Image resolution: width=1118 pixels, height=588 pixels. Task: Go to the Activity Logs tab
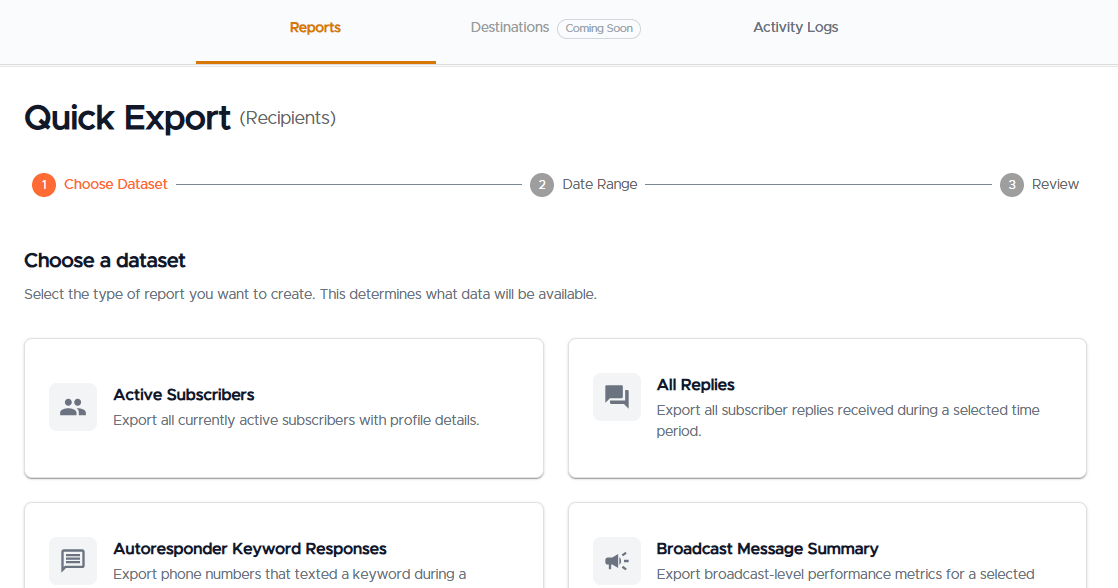tap(795, 28)
